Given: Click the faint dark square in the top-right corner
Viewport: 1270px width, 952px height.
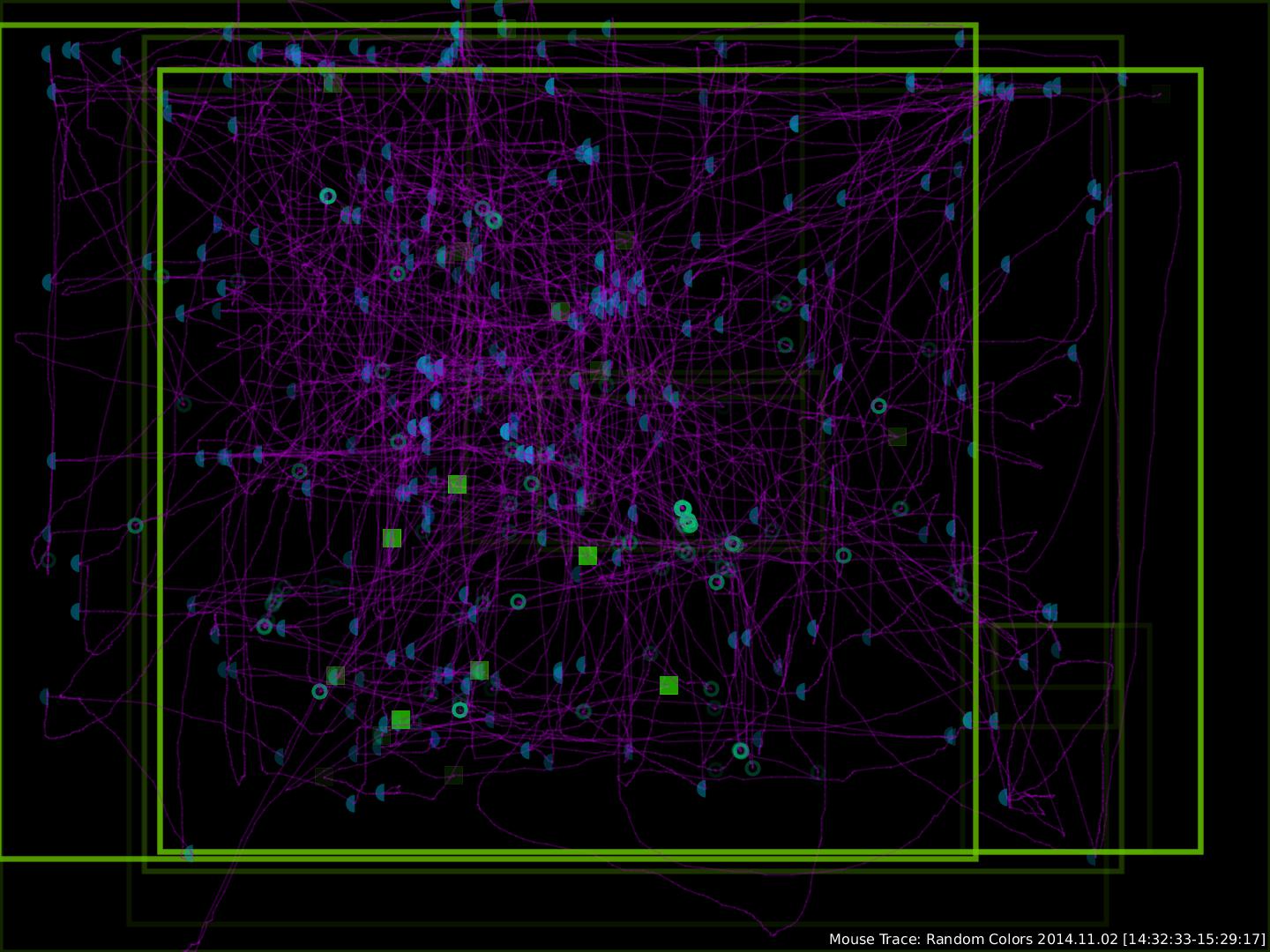Looking at the screenshot, I should click(1161, 93).
